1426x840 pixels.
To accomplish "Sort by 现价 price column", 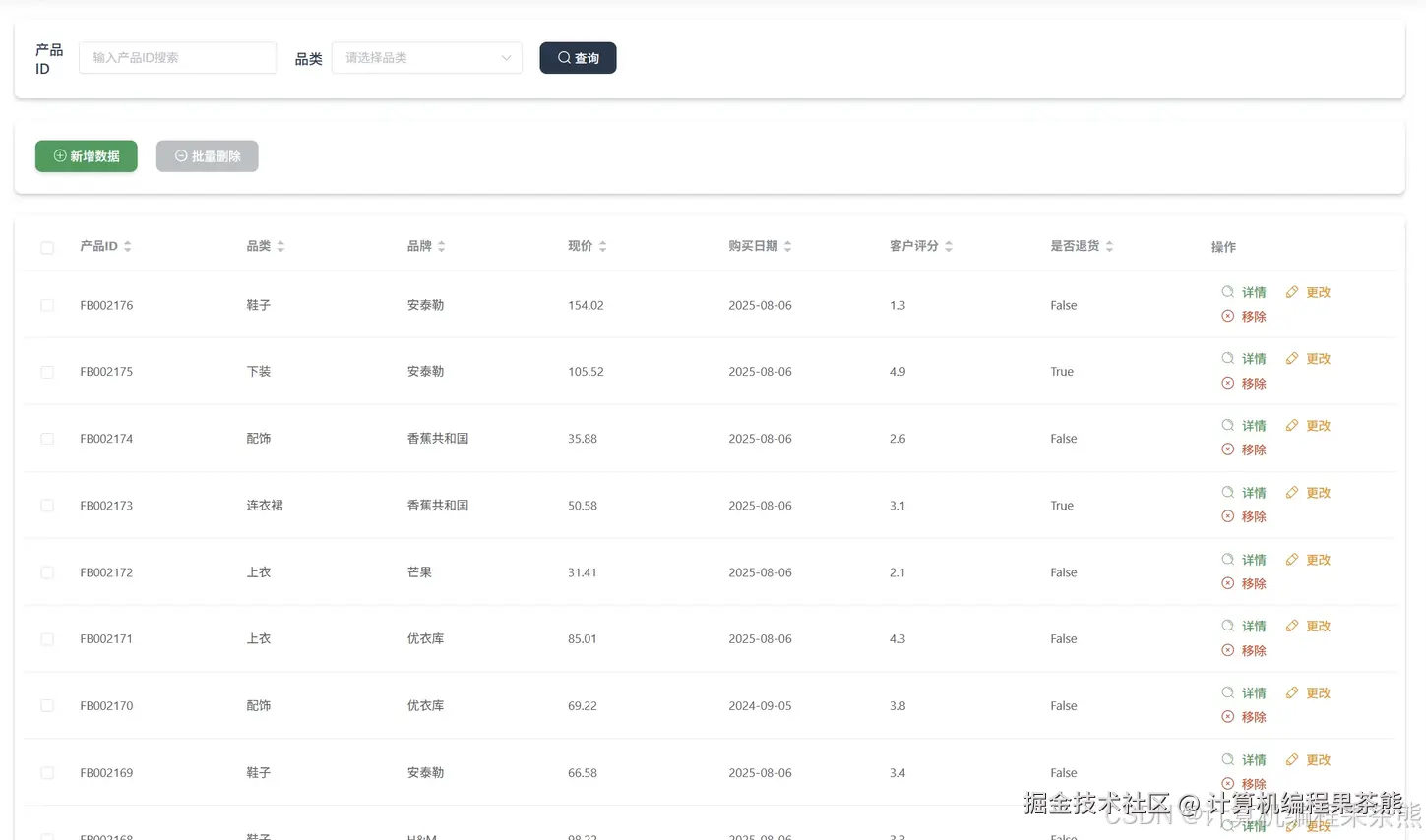I will [x=588, y=246].
